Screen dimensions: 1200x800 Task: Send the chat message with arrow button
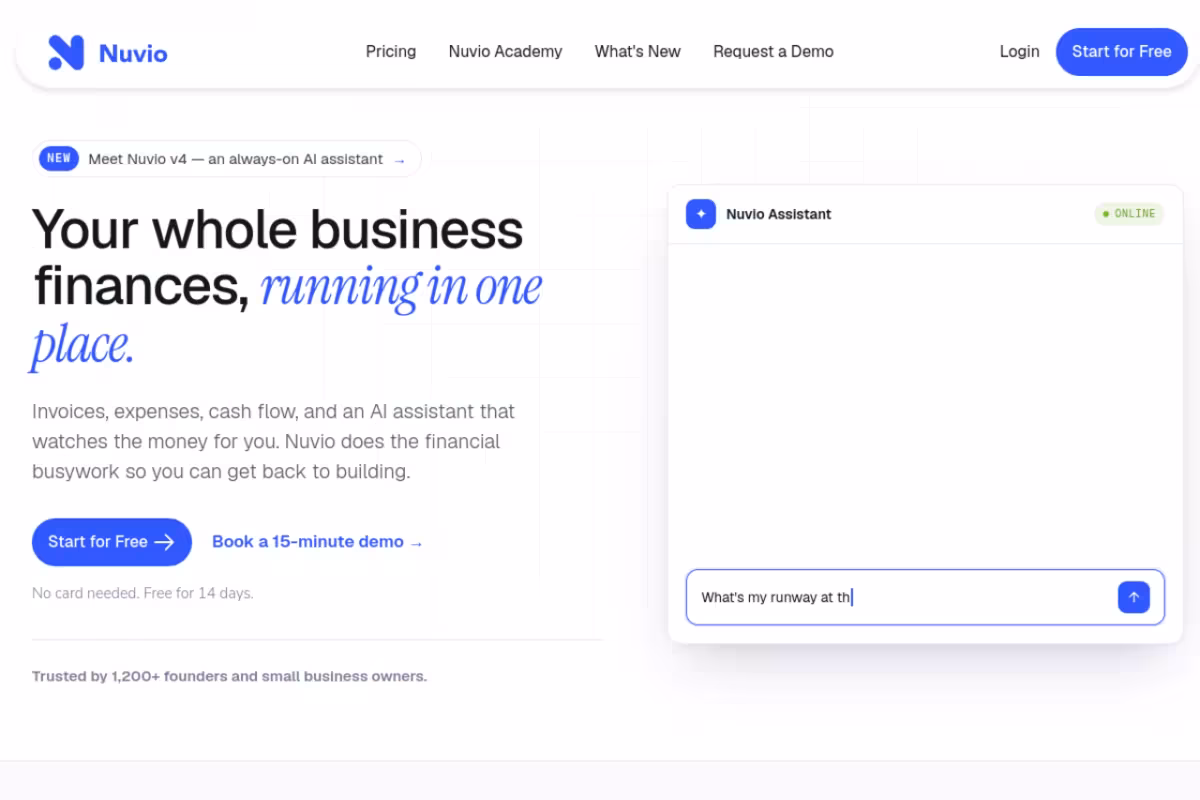click(x=1133, y=597)
